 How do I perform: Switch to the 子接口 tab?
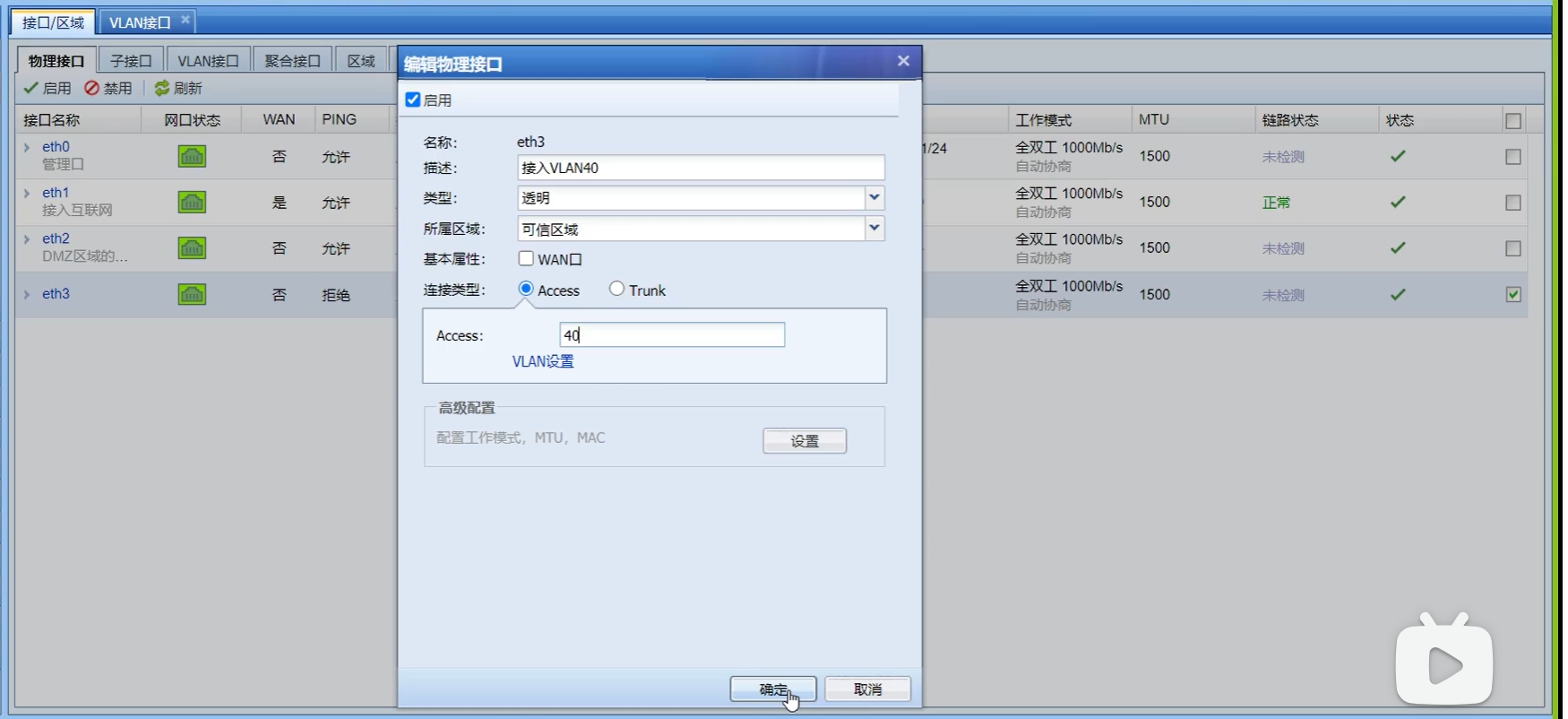(131, 60)
